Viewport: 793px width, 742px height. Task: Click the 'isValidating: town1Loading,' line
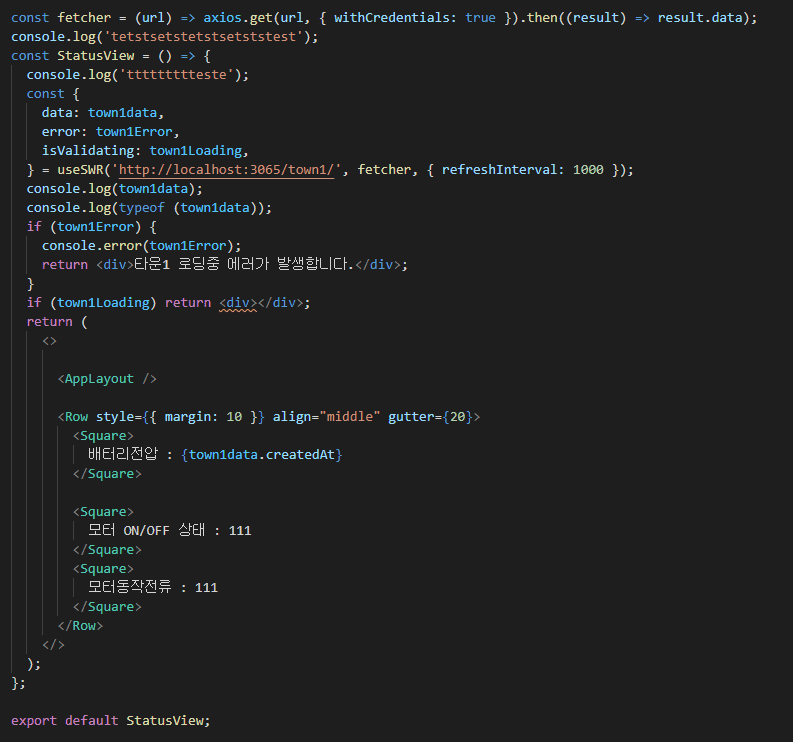click(145, 151)
